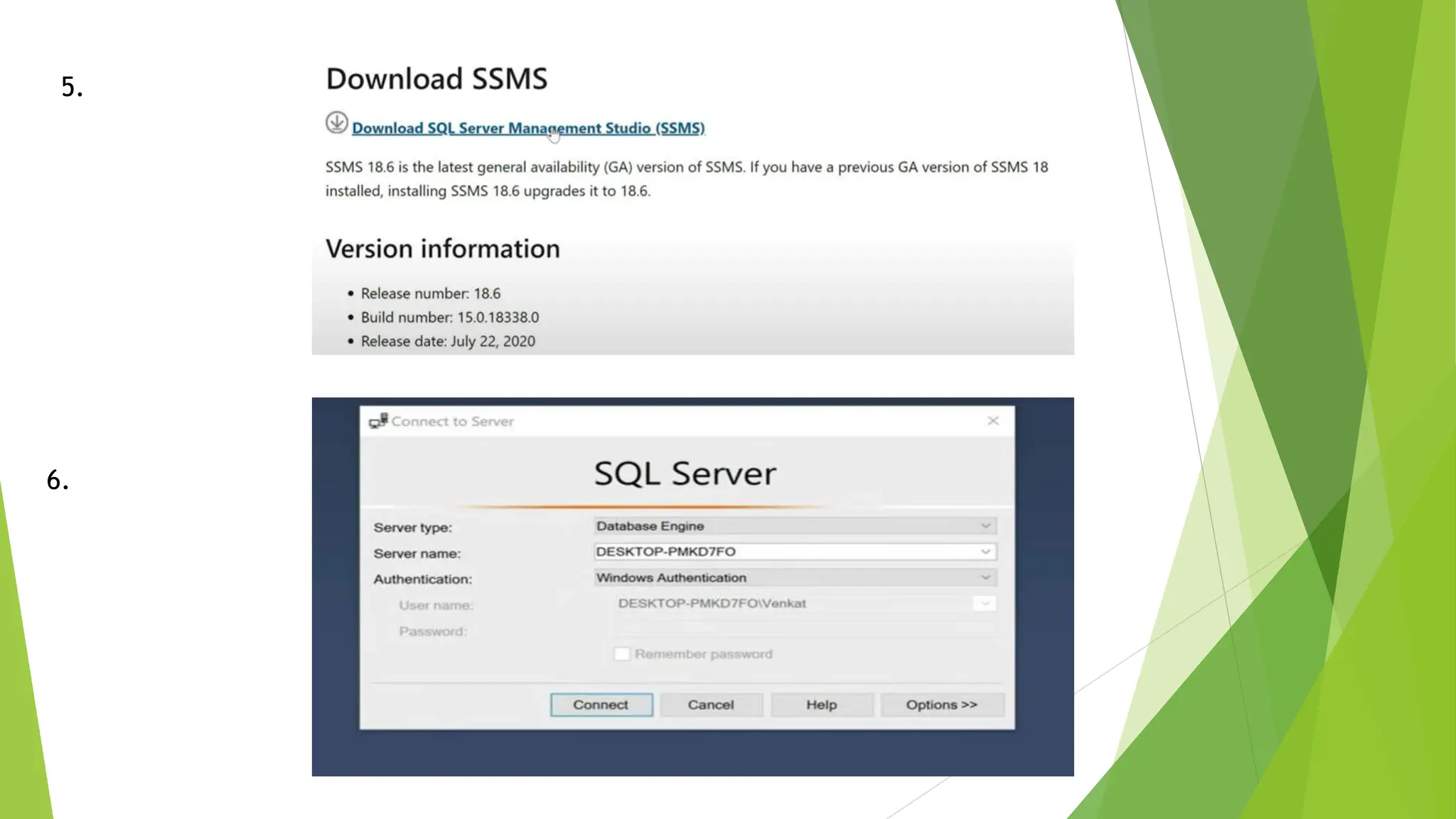Close the Connect to Server dialog
1456x819 pixels.
[x=993, y=421]
